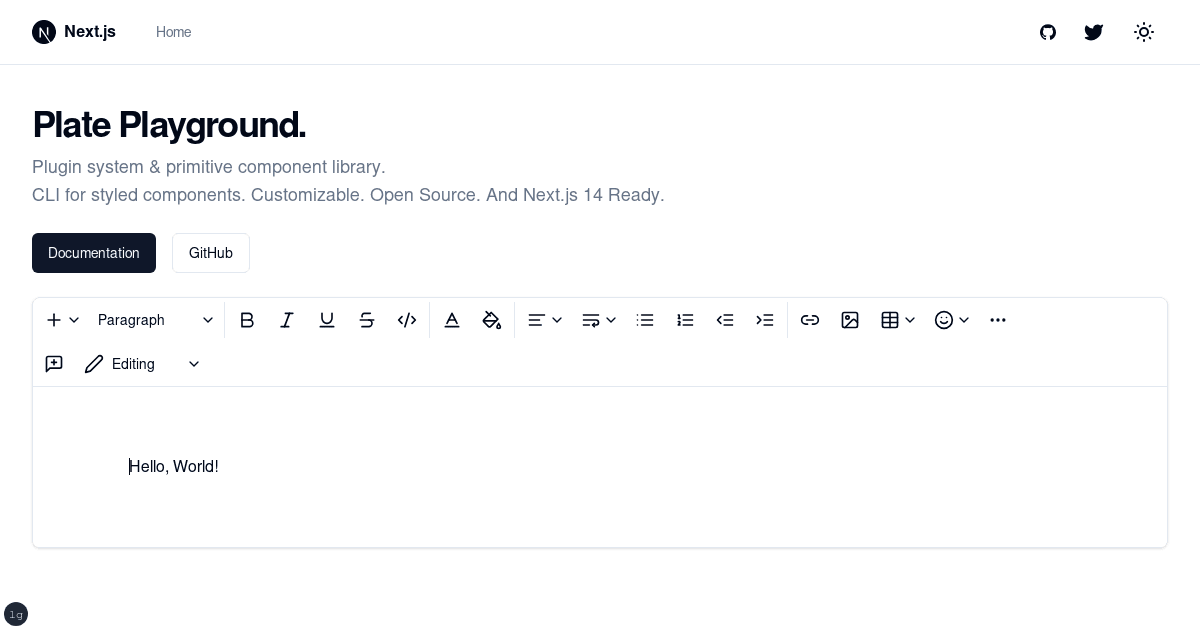The width and height of the screenshot is (1200, 630).
Task: Open the text color picker
Action: pos(452,320)
